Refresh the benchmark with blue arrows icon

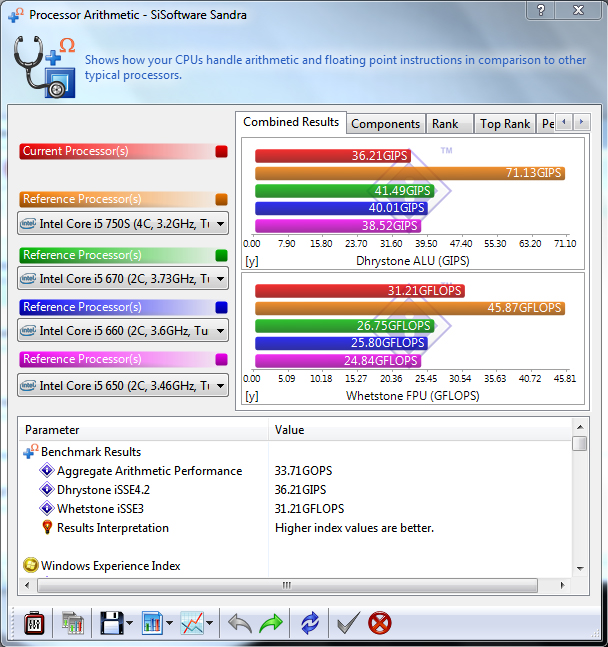tap(310, 623)
